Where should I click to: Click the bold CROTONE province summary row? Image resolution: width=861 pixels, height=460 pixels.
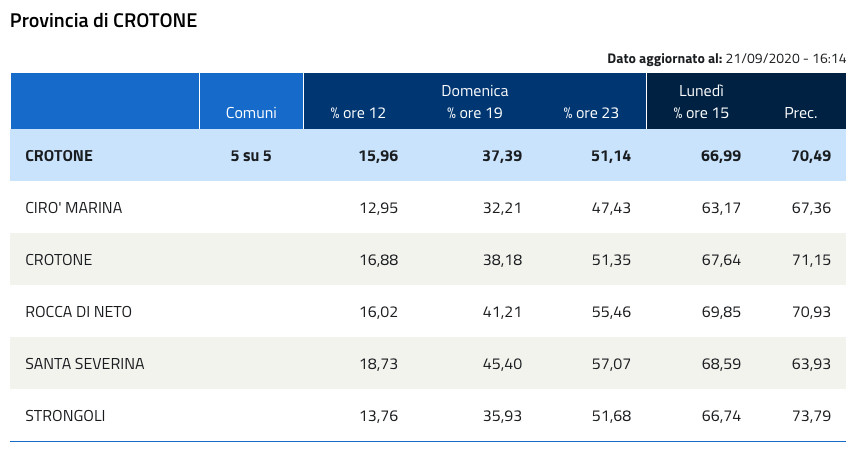pyautogui.click(x=59, y=156)
